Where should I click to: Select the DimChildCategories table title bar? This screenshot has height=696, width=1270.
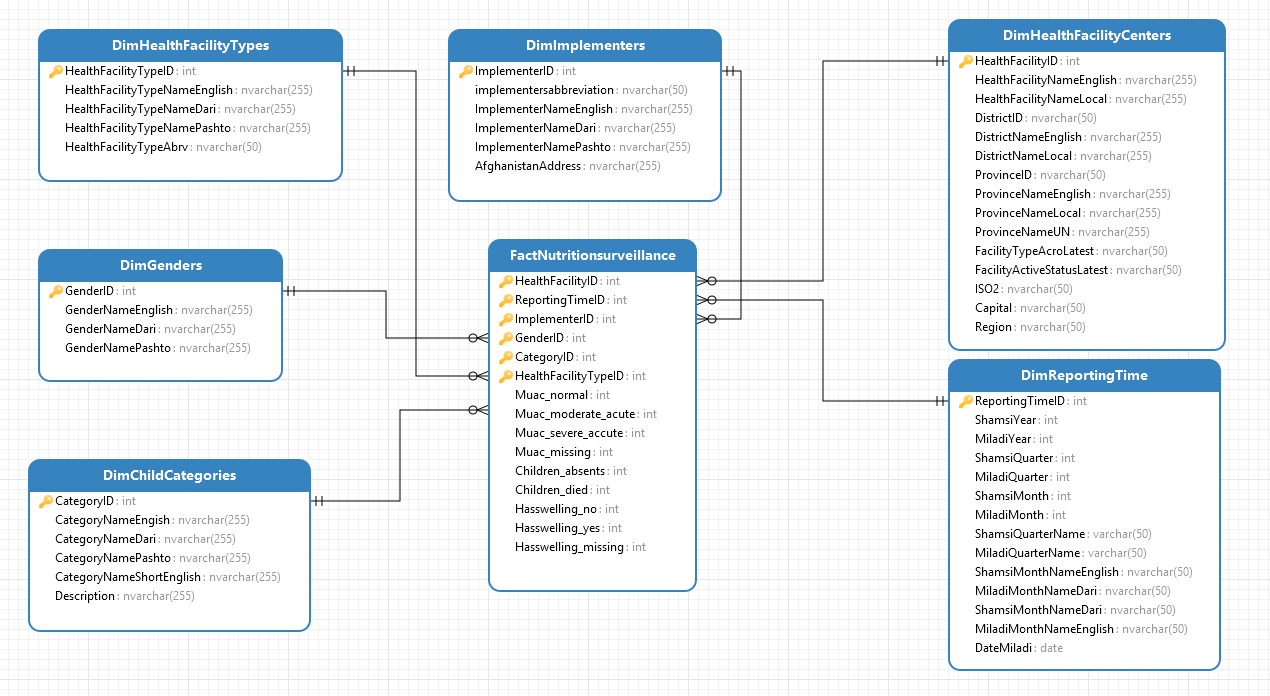tap(169, 476)
